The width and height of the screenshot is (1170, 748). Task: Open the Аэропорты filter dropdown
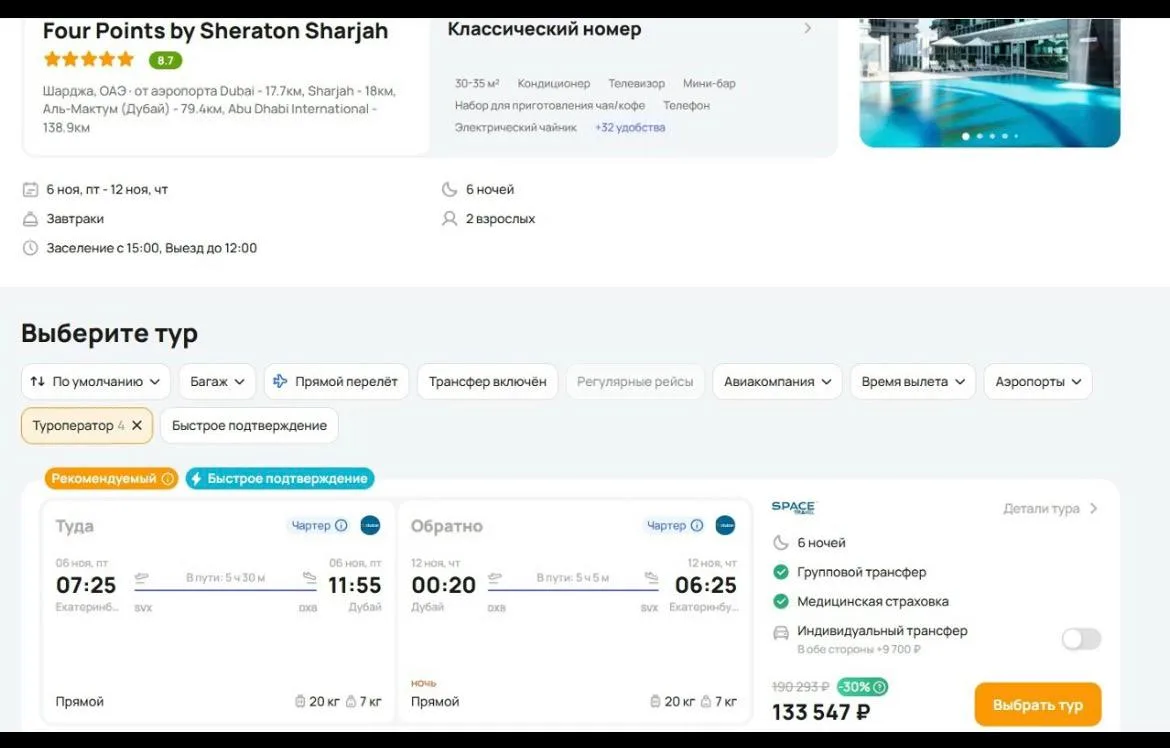point(1038,381)
